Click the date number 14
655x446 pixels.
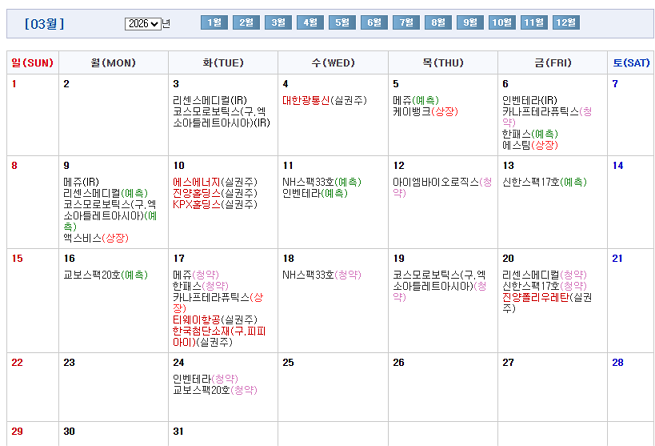click(618, 166)
